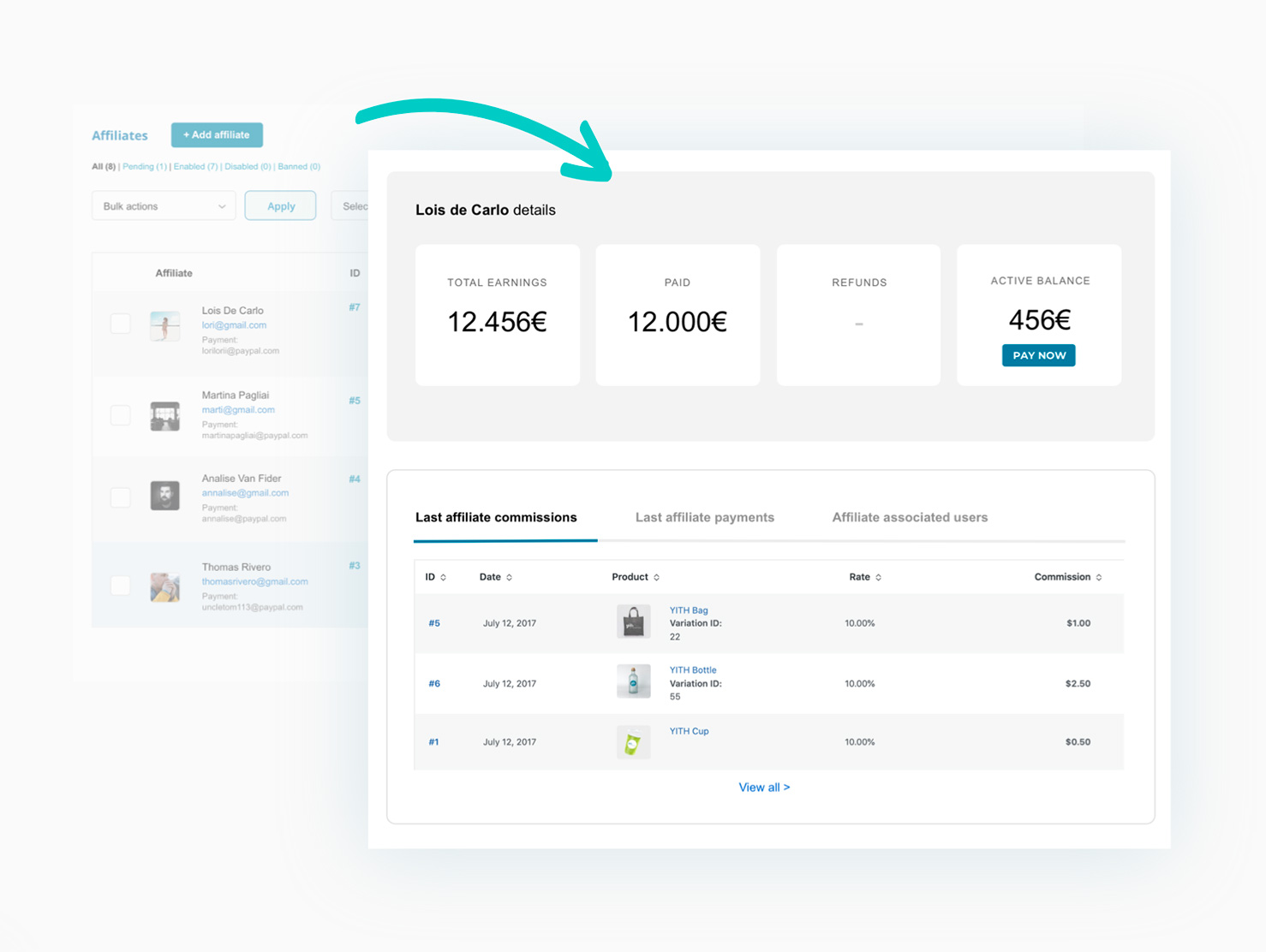Click the Add affiliate button
Image resolution: width=1266 pixels, height=952 pixels.
[x=217, y=135]
